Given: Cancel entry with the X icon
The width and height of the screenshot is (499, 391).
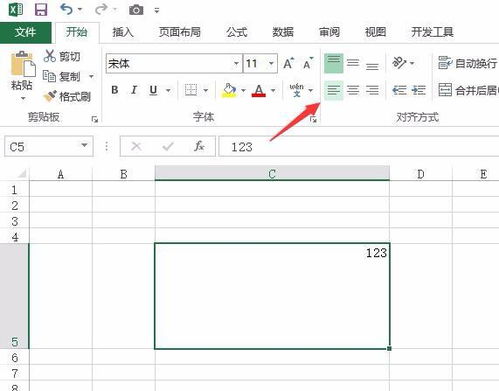Looking at the screenshot, I should point(136,146).
